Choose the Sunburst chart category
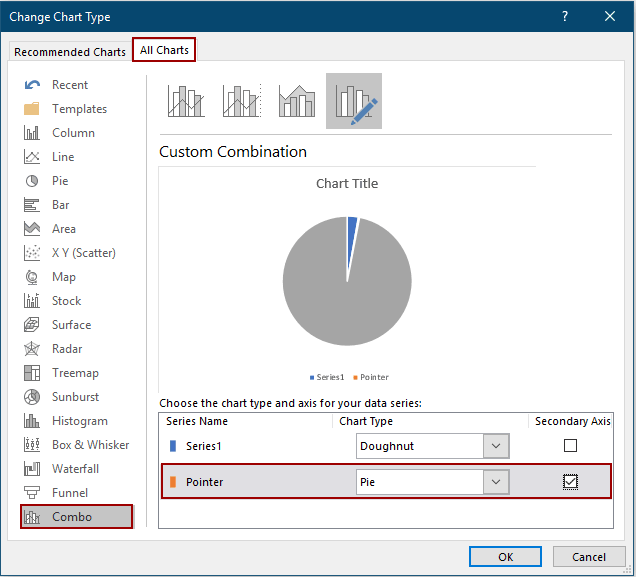The width and height of the screenshot is (636, 577). click(75, 397)
